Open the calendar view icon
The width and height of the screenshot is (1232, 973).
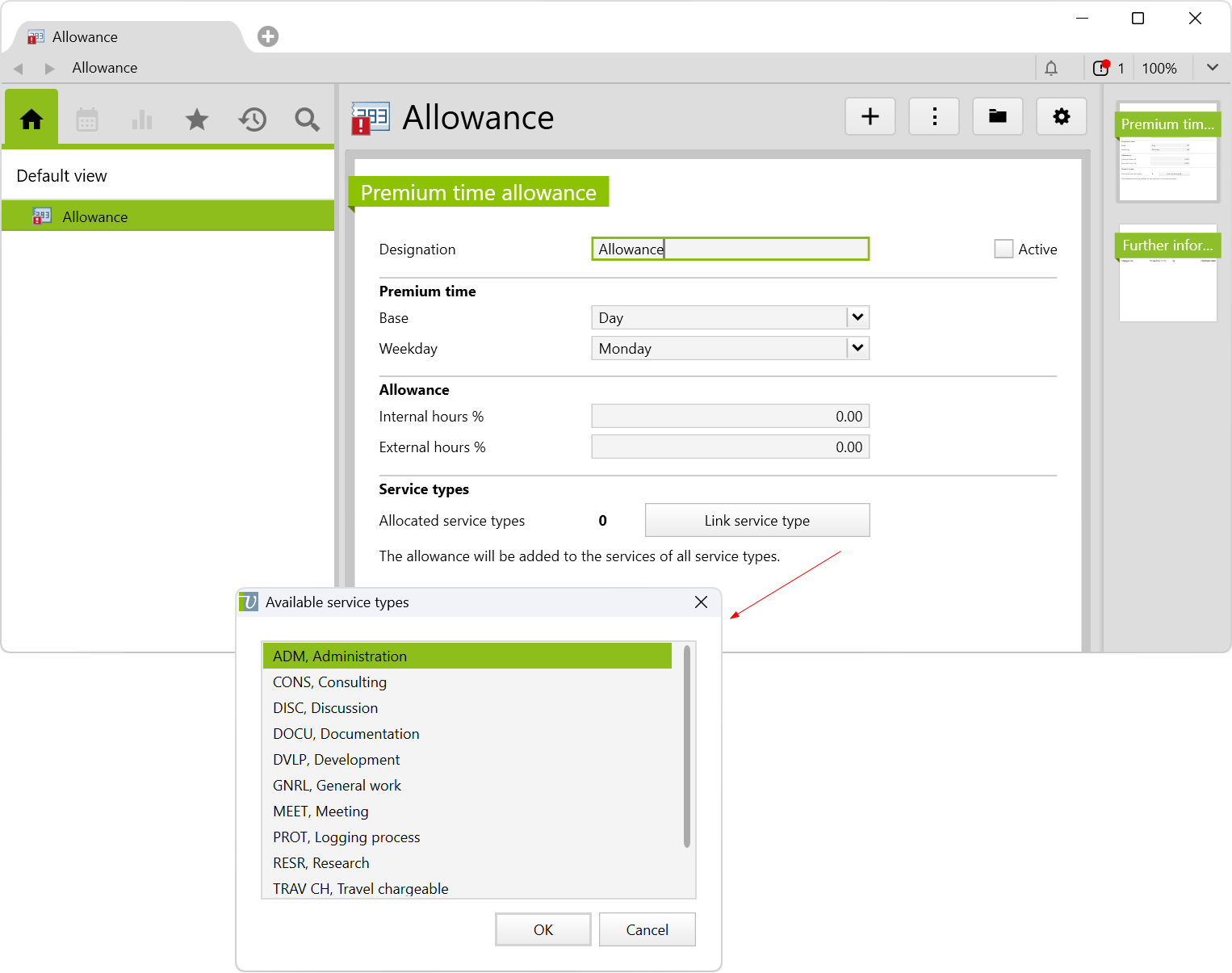click(x=87, y=120)
